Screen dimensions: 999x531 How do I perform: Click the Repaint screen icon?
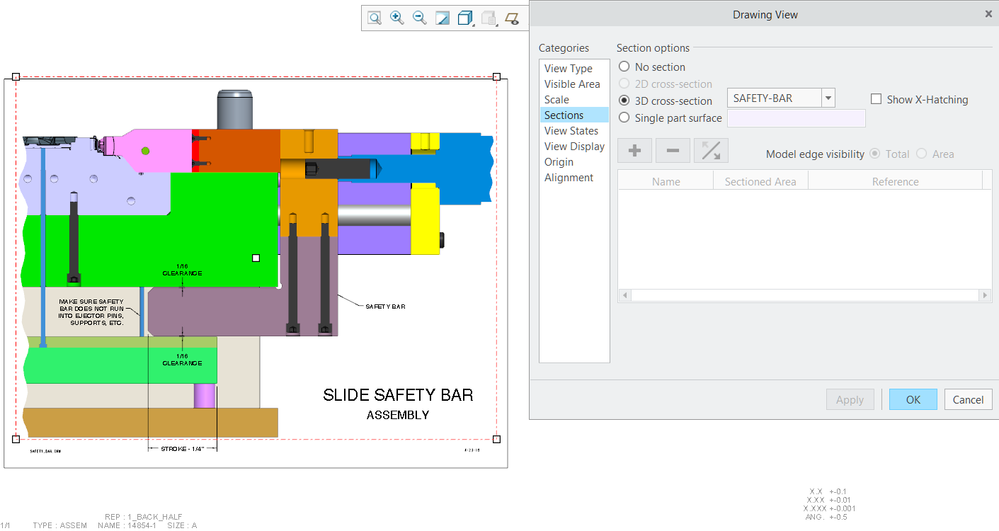tap(443, 18)
